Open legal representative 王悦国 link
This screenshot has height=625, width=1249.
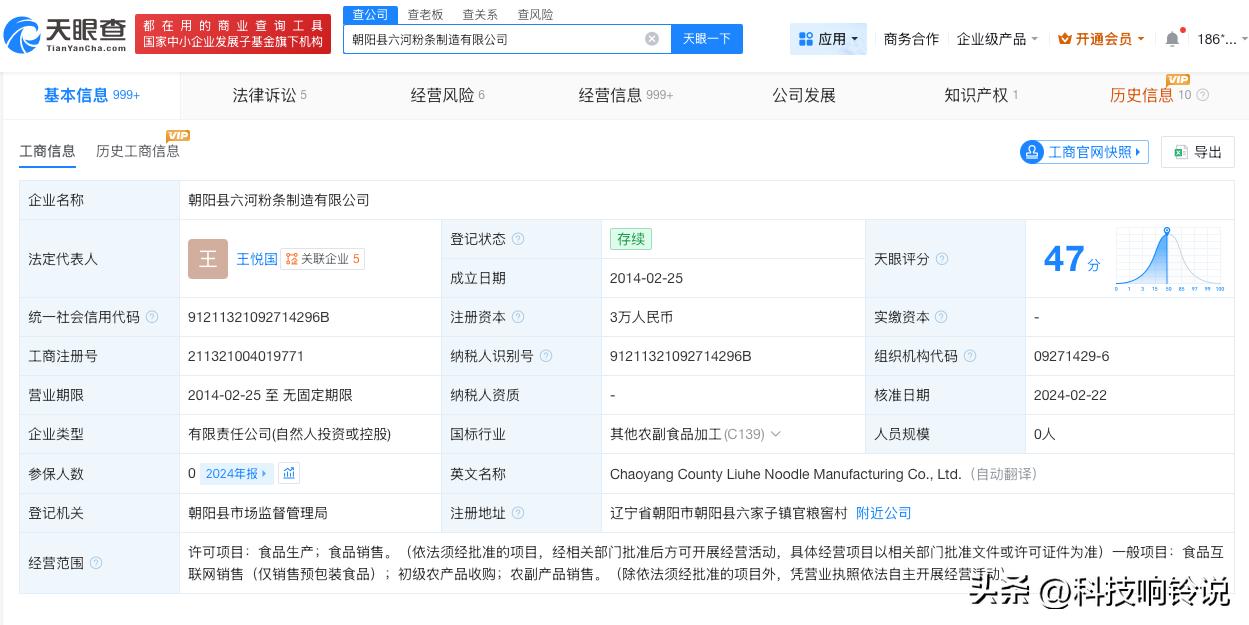click(257, 259)
